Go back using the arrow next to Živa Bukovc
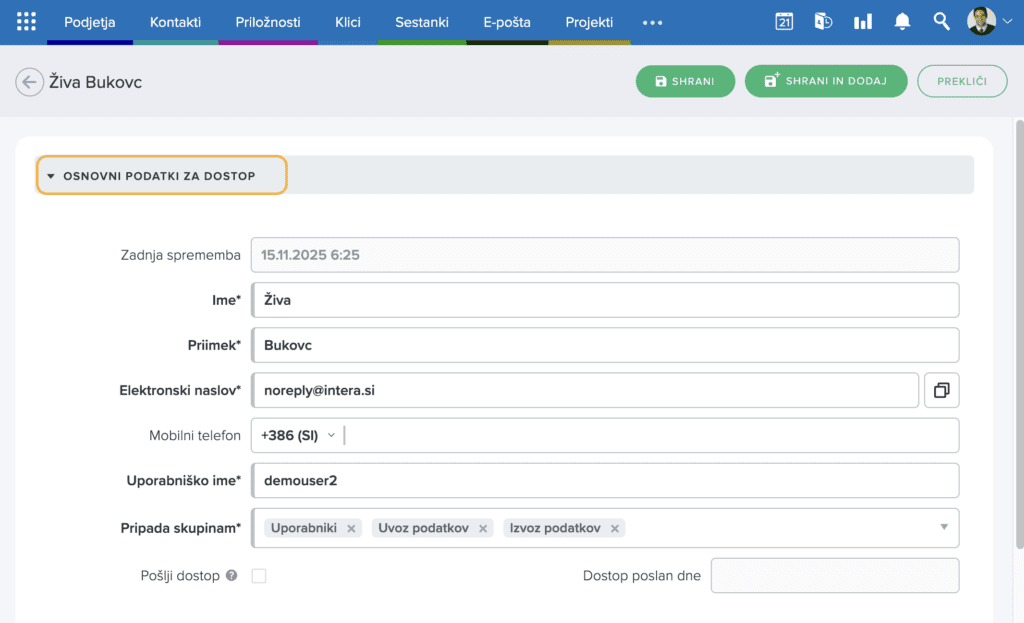Viewport: 1024px width, 623px height. [x=29, y=82]
